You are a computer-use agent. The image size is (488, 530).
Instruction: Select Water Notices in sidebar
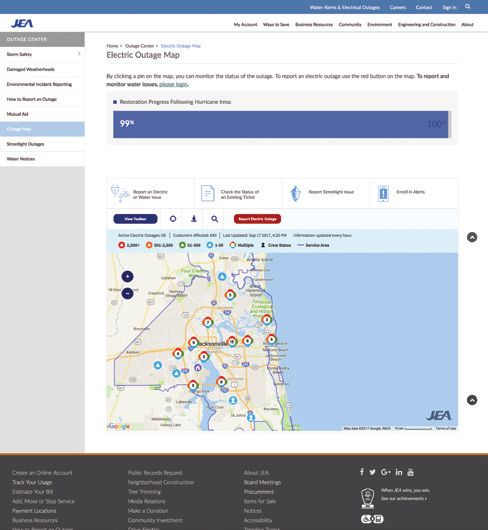coord(42,159)
